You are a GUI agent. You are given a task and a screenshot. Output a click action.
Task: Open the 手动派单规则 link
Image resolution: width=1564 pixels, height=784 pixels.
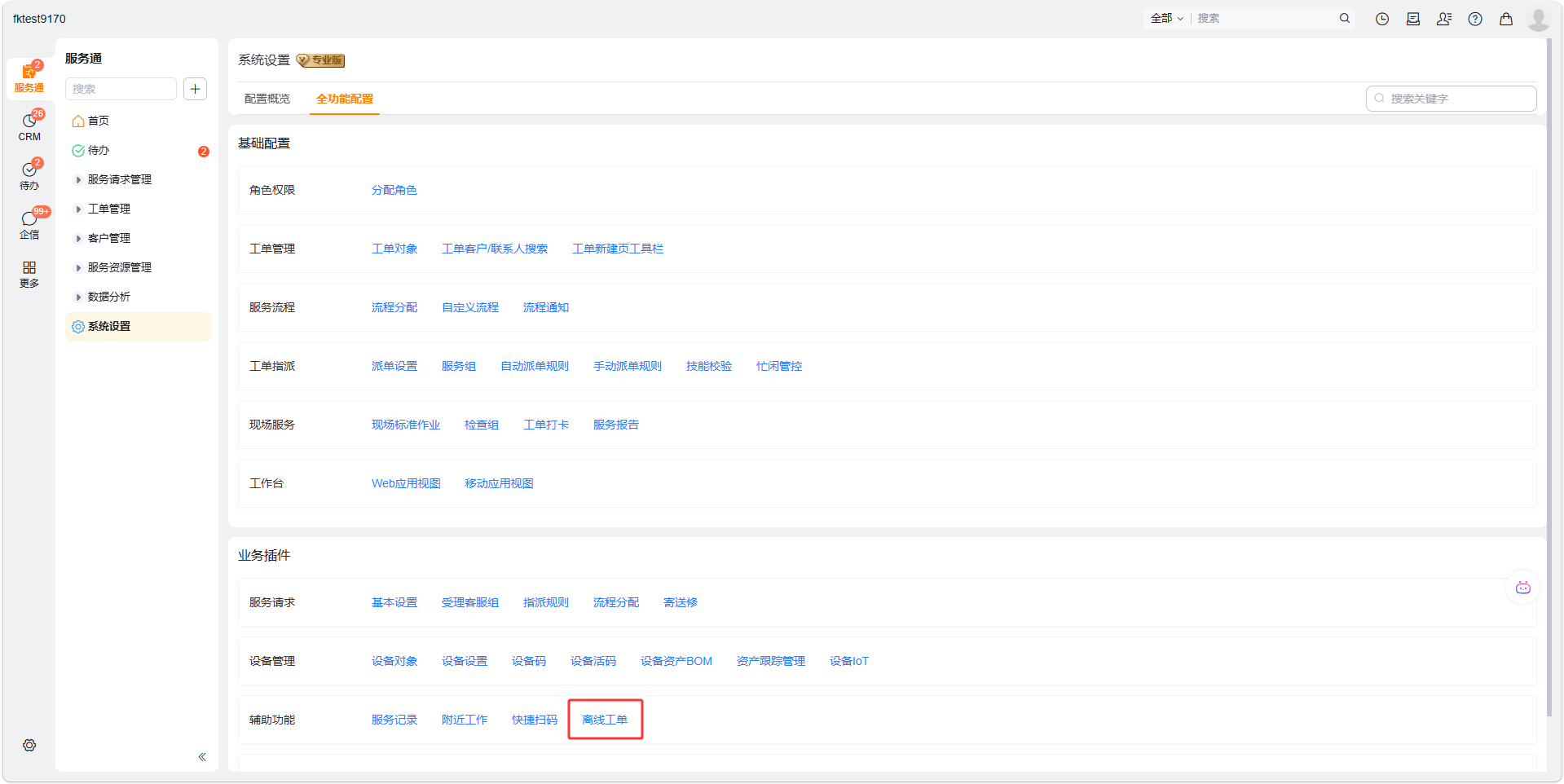(x=628, y=366)
